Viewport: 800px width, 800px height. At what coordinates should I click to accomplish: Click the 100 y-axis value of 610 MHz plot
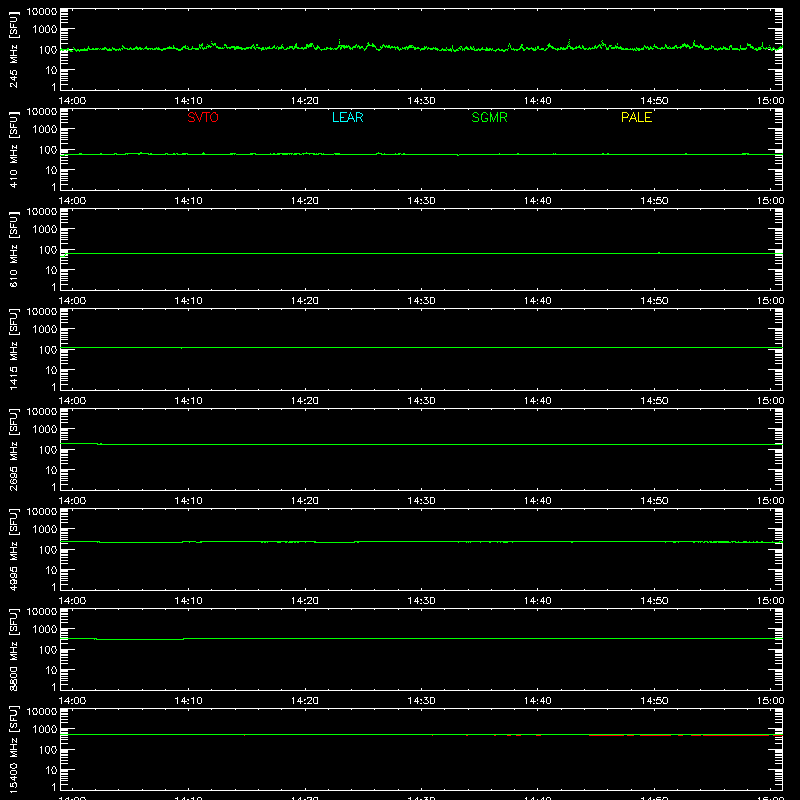click(48, 250)
